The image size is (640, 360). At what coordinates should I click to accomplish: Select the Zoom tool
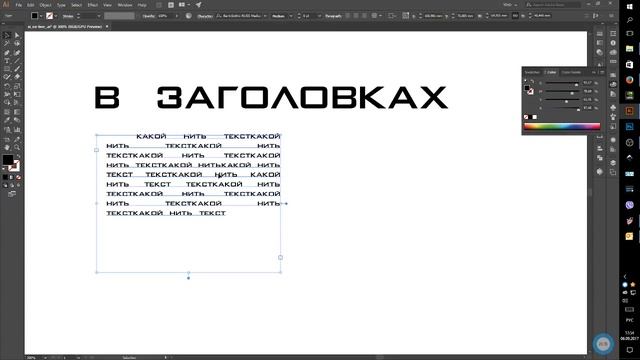tap(17, 147)
